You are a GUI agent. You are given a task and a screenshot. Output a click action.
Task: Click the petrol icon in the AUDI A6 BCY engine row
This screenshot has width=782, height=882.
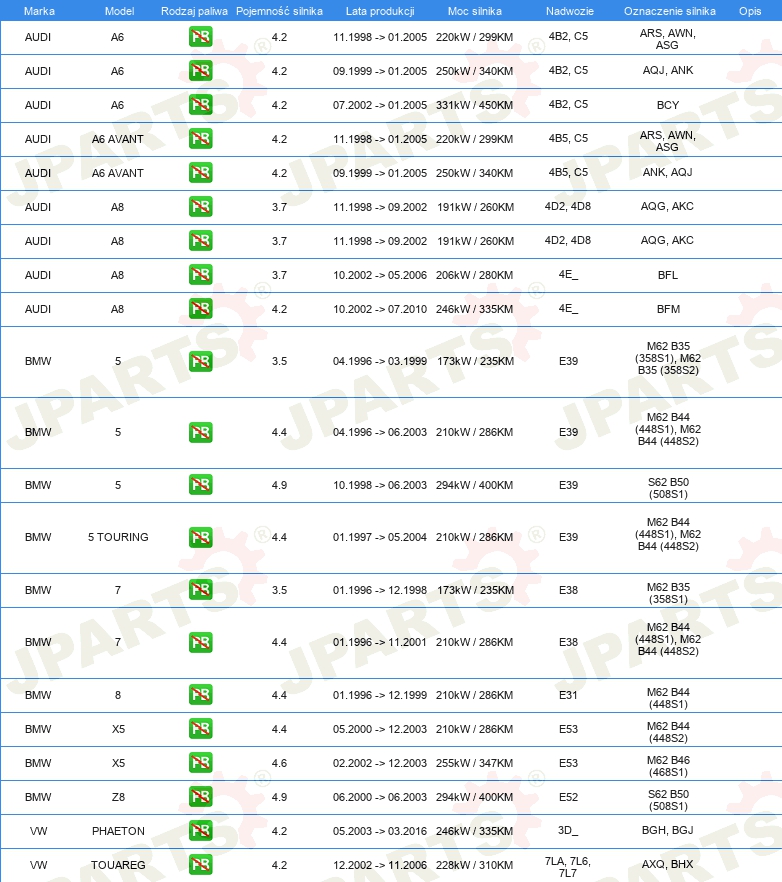[x=200, y=105]
